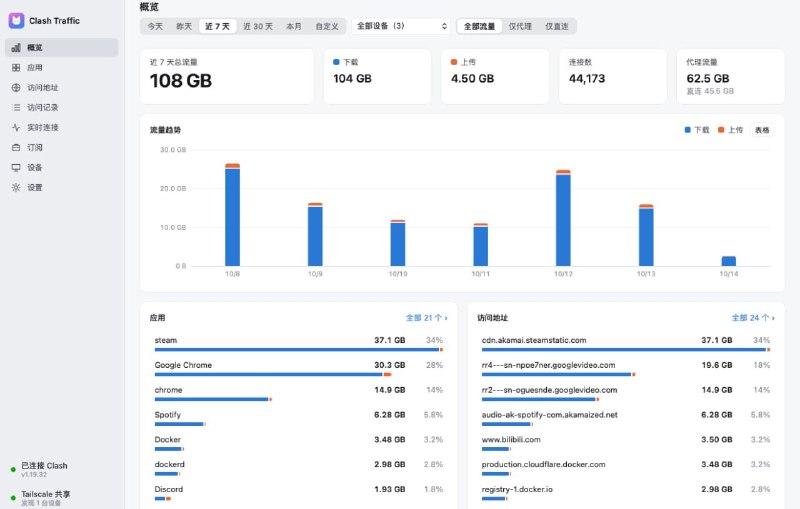Viewport: 800px width, 509px height.
Task: Click the 近 7 天总流量 108 GB card
Action: tap(227, 77)
